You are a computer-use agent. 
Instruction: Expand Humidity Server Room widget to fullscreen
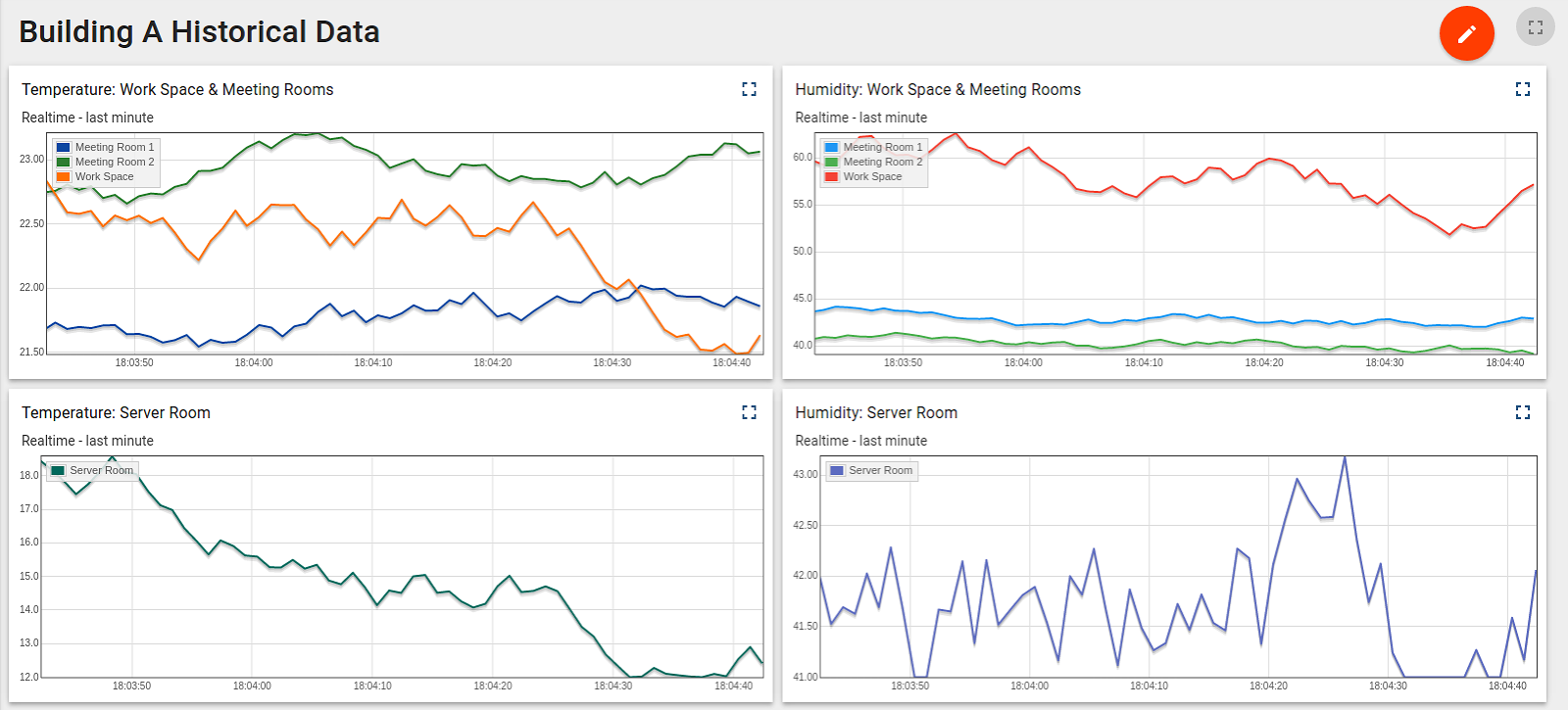coord(1522,412)
